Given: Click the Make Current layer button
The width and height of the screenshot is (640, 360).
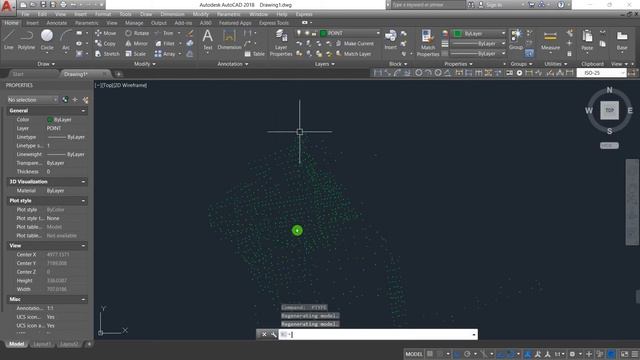Looking at the screenshot, I should click(355, 43).
